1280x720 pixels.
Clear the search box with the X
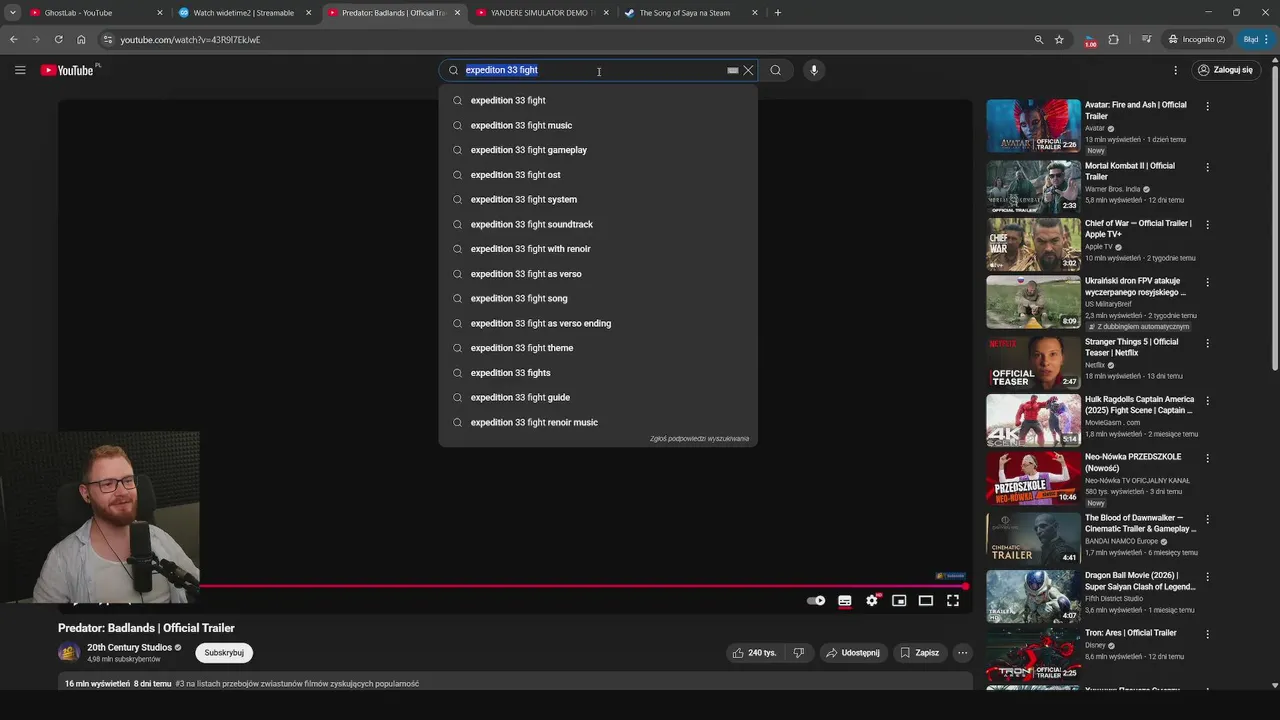748,70
